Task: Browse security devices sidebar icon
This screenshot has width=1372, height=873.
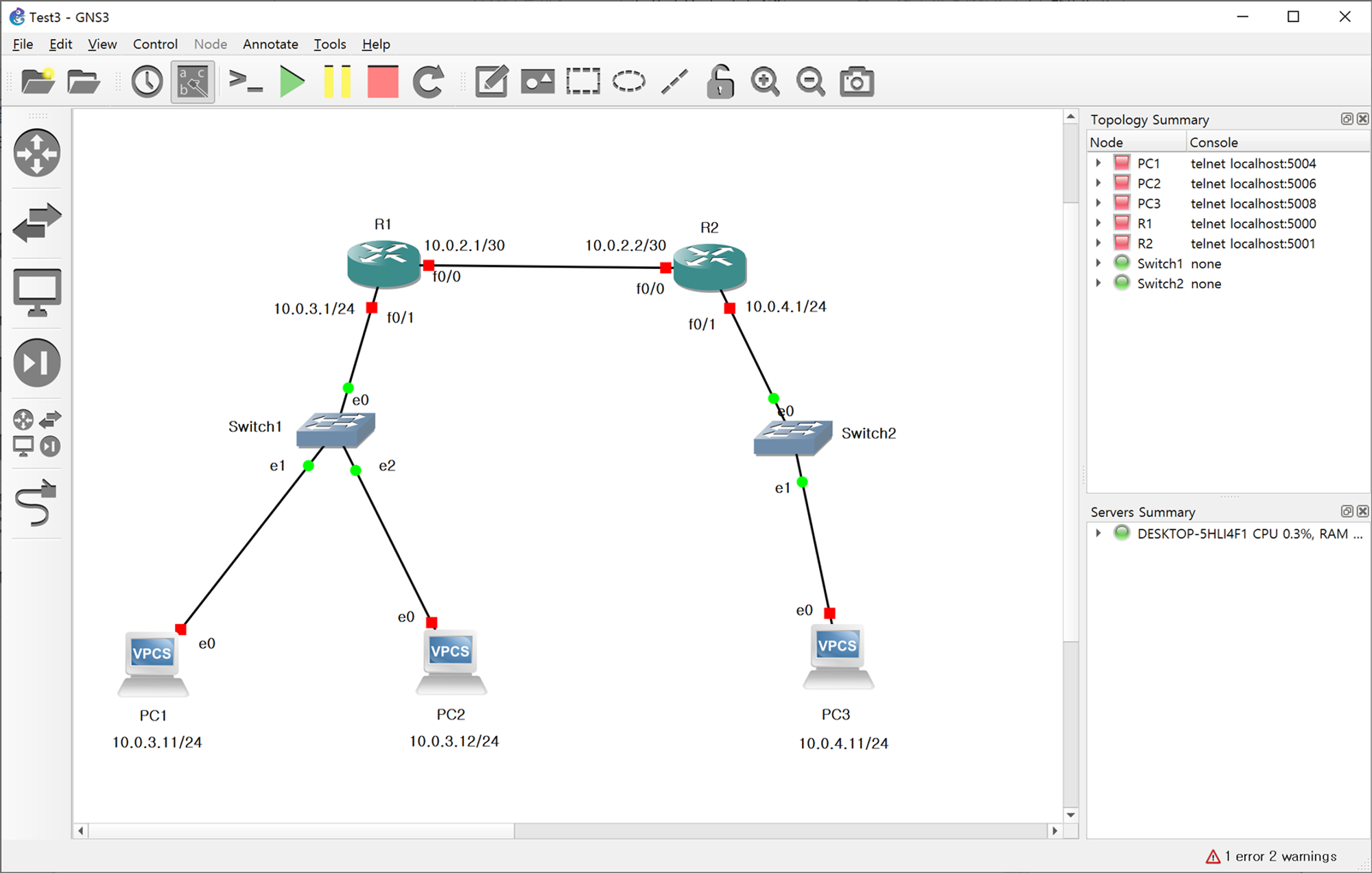Action: tap(37, 363)
